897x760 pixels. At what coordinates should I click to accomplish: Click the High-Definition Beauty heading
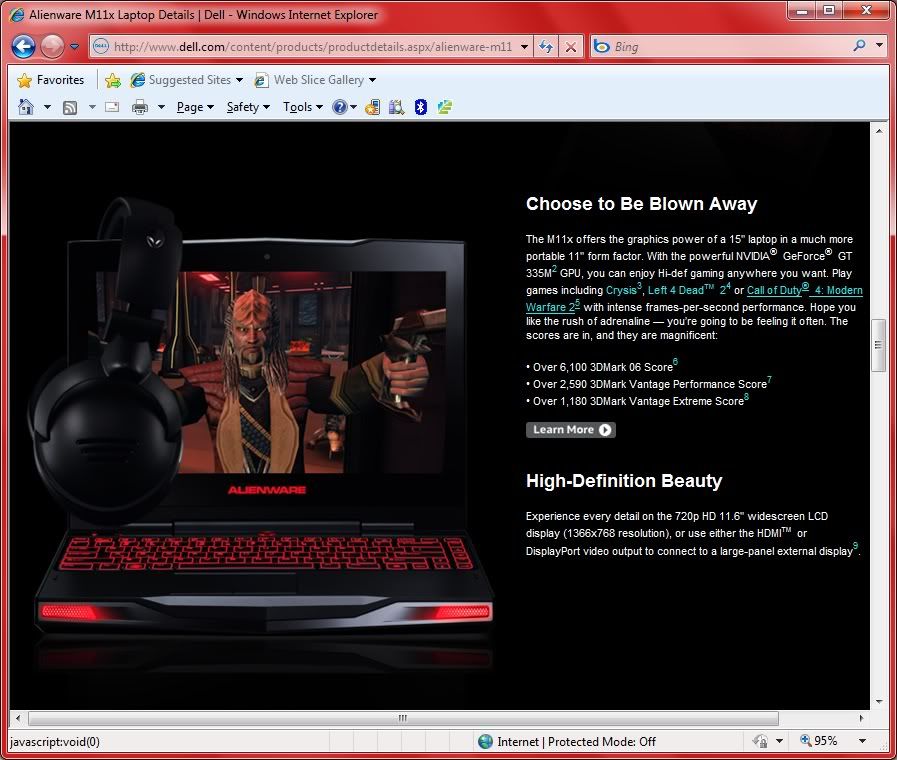[x=624, y=481]
